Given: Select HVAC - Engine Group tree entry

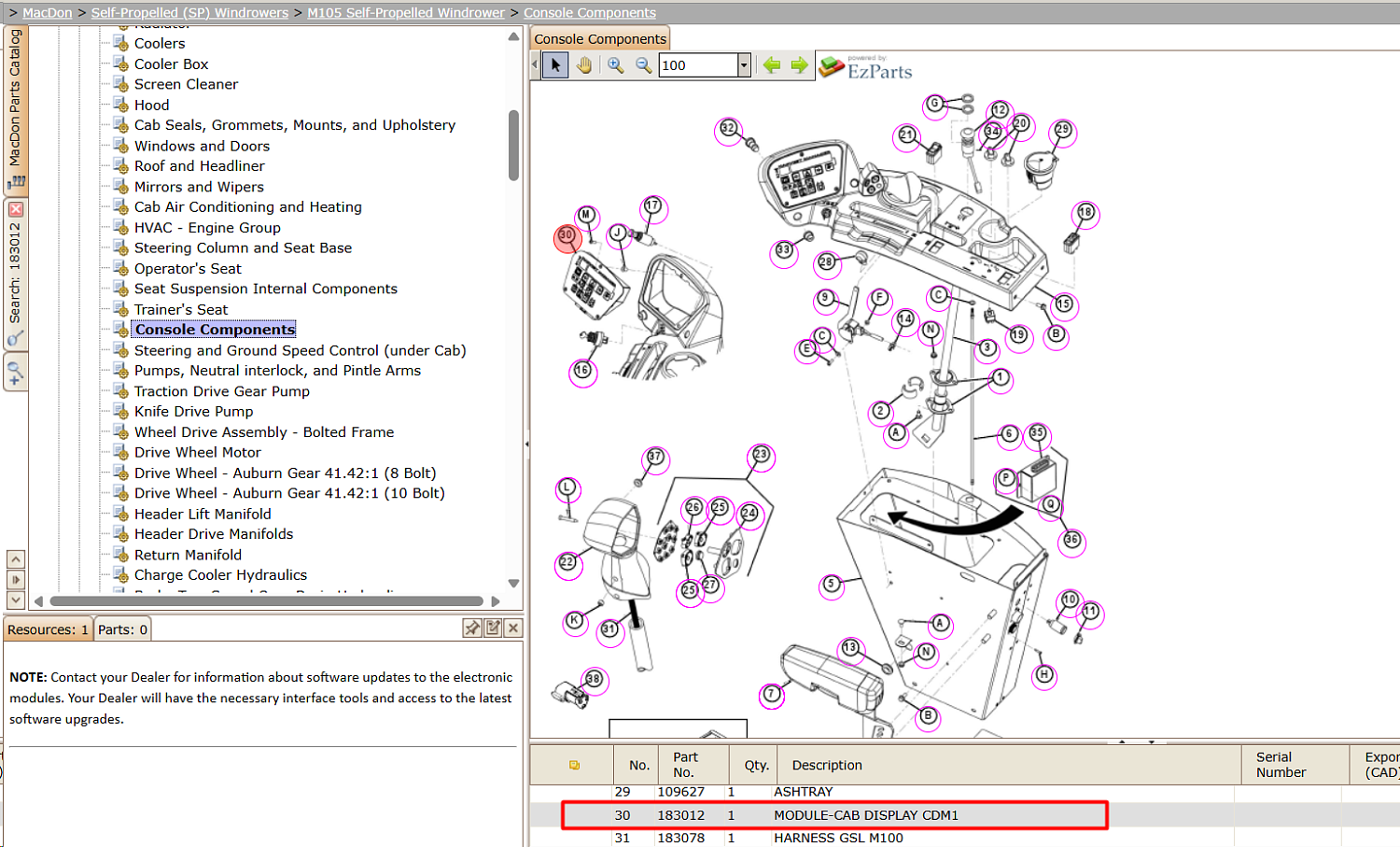Looking at the screenshot, I should [x=207, y=228].
